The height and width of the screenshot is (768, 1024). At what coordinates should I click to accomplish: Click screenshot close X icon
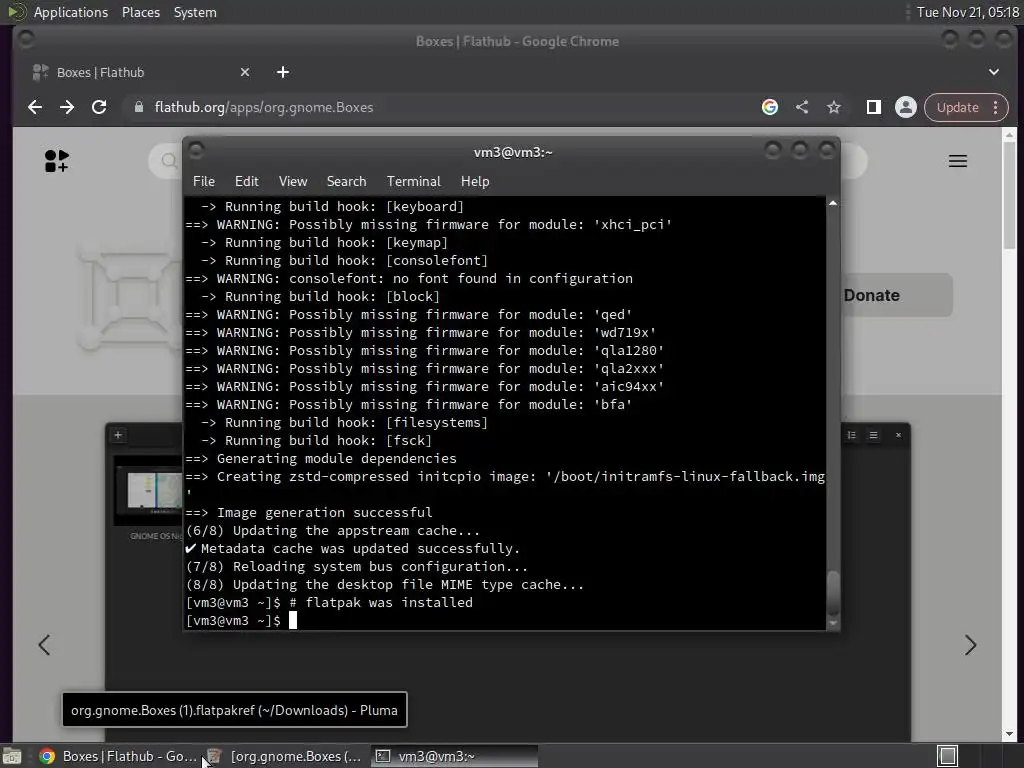click(898, 435)
